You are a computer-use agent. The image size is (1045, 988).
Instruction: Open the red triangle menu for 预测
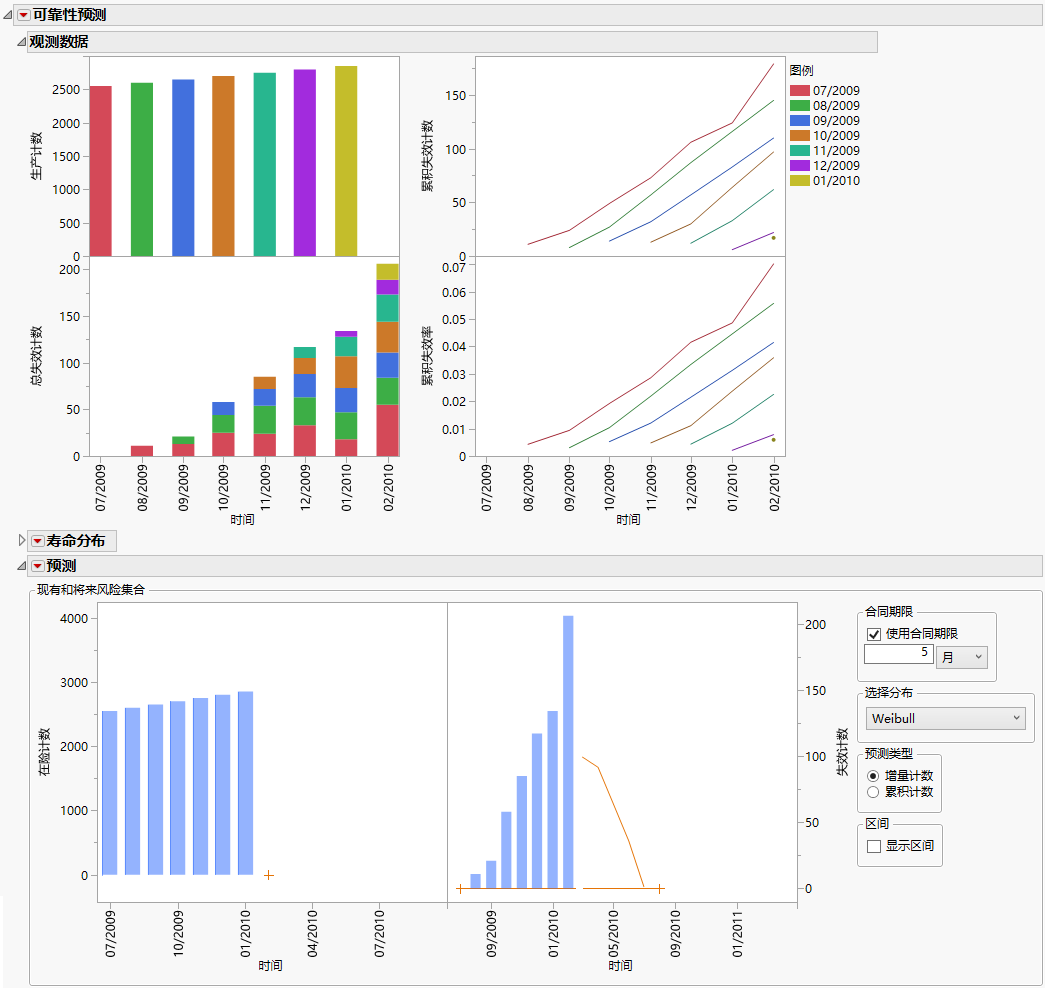click(37, 565)
